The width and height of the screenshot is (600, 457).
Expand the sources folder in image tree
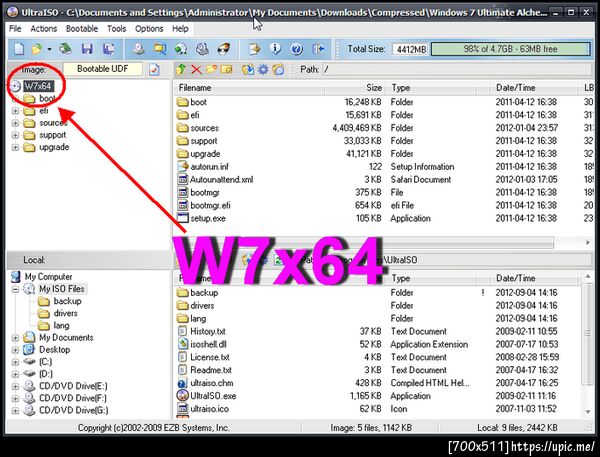[15, 123]
